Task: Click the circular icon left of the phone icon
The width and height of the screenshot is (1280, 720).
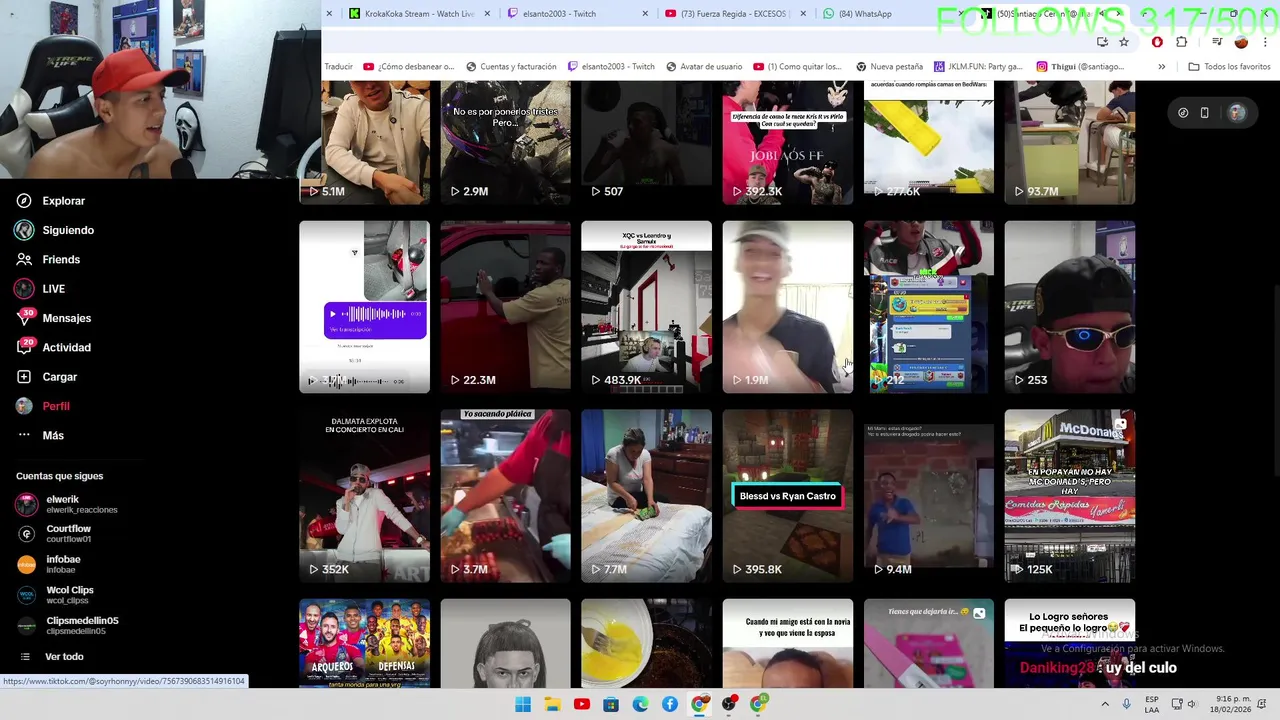Action: pos(1183,113)
